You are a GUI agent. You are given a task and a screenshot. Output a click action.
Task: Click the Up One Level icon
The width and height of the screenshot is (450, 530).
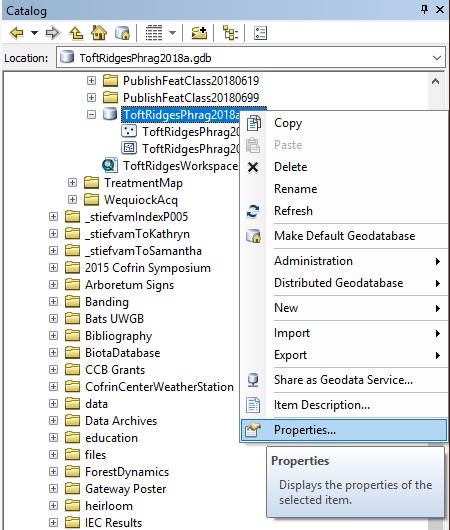click(x=76, y=33)
